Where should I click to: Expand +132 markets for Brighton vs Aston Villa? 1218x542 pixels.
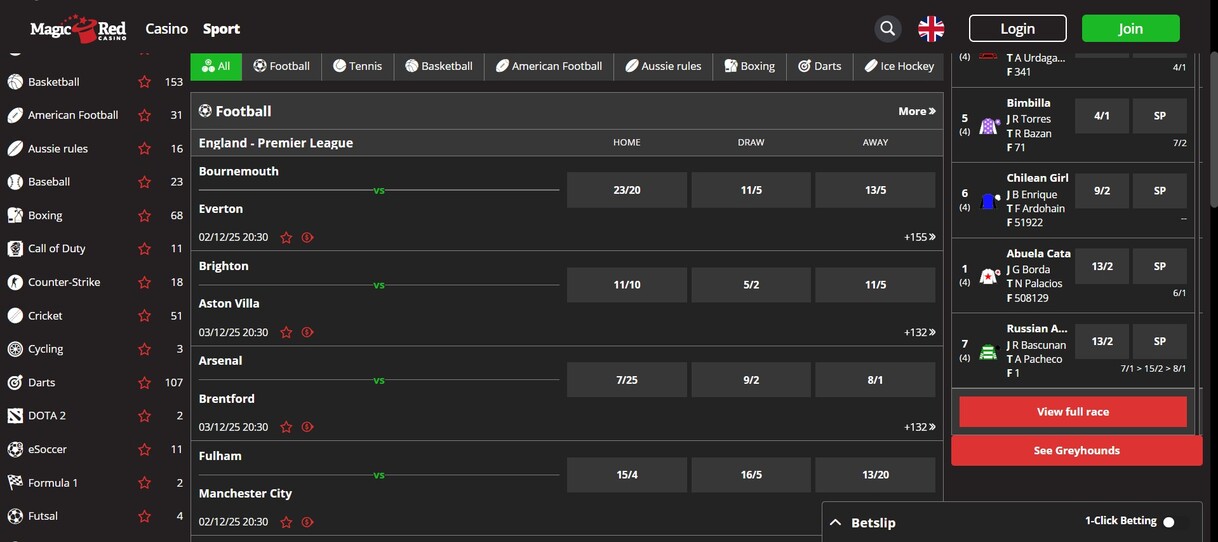point(920,332)
